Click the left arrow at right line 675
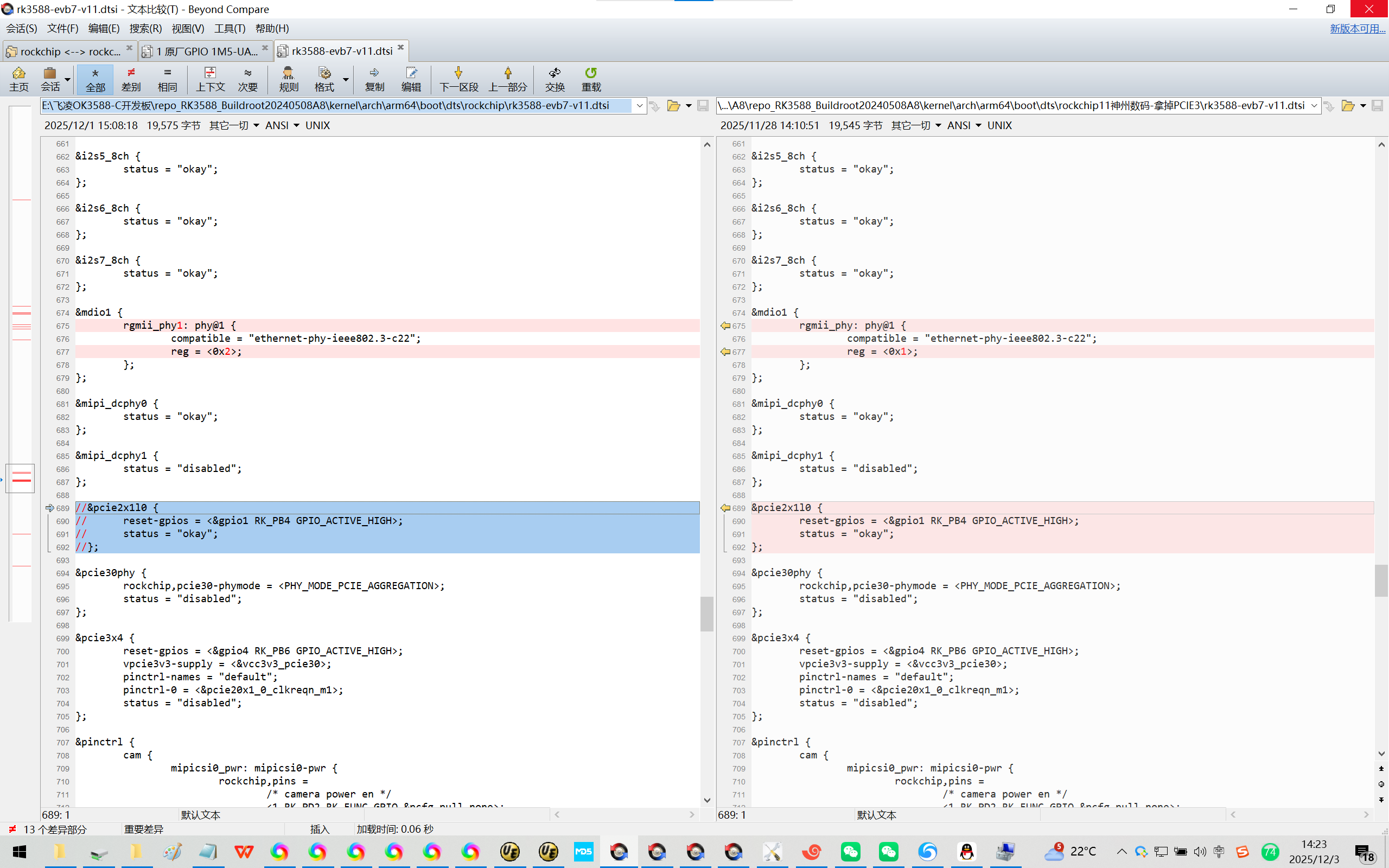Screen dimensions: 1389x868 coord(725,325)
